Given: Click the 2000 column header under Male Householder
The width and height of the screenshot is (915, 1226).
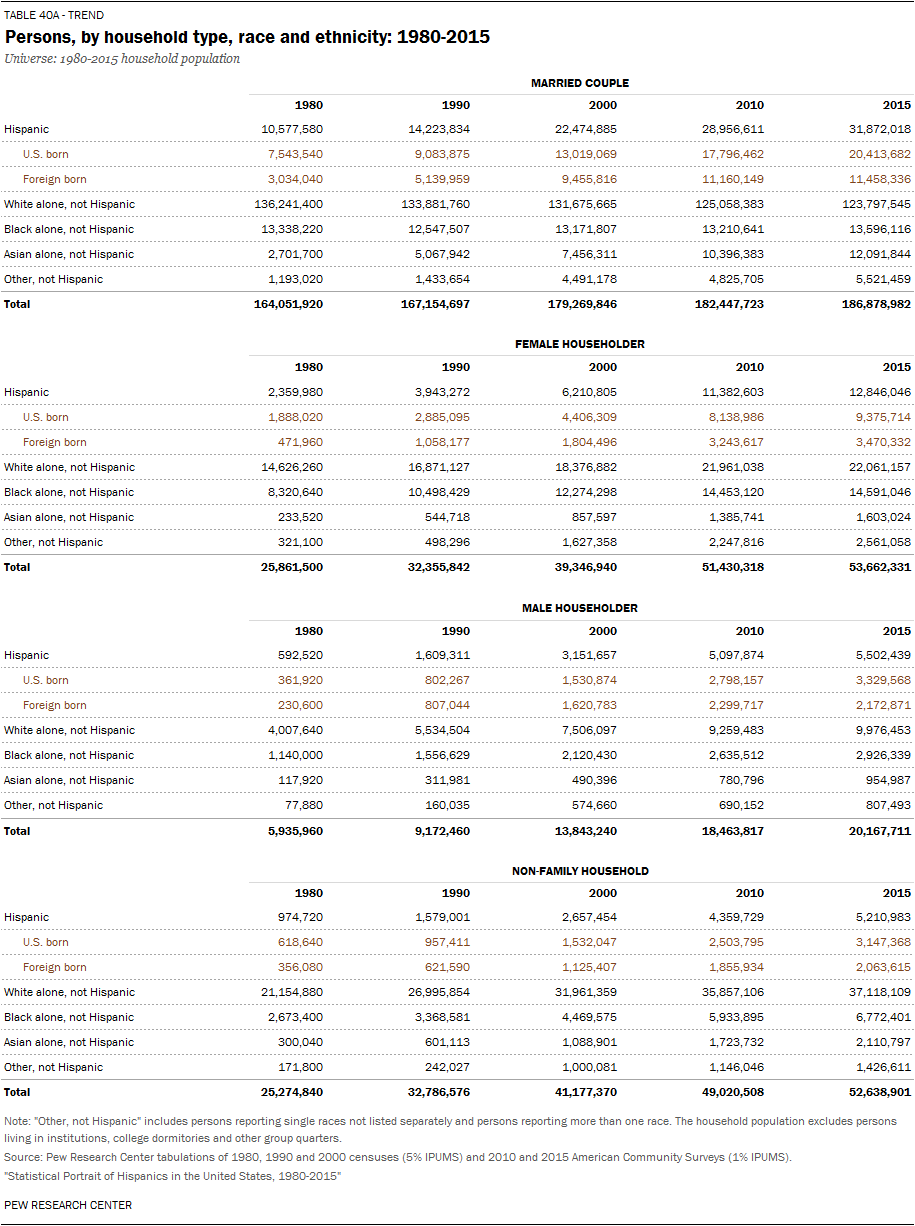Looking at the screenshot, I should [x=603, y=631].
